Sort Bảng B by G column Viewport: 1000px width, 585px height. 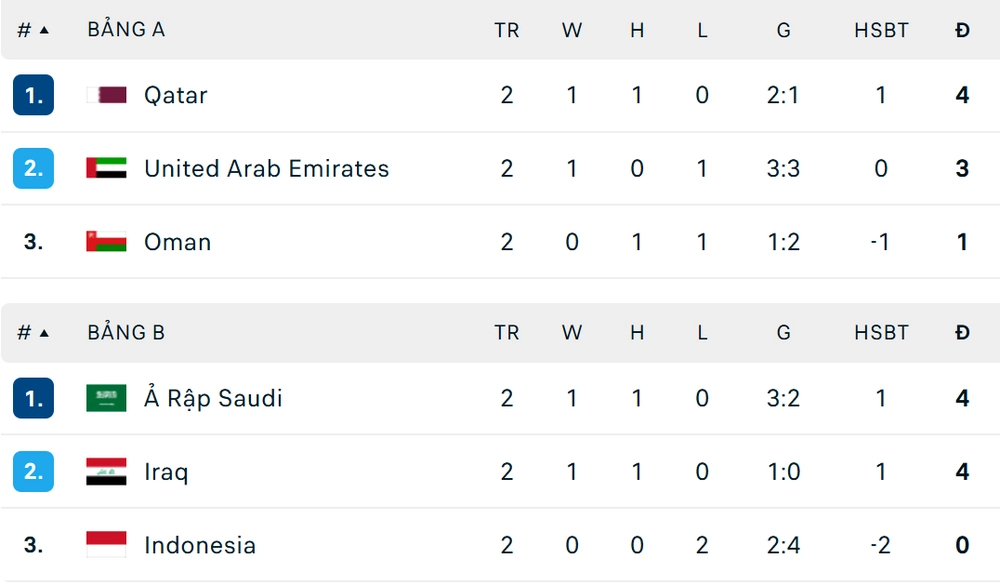[x=783, y=333]
